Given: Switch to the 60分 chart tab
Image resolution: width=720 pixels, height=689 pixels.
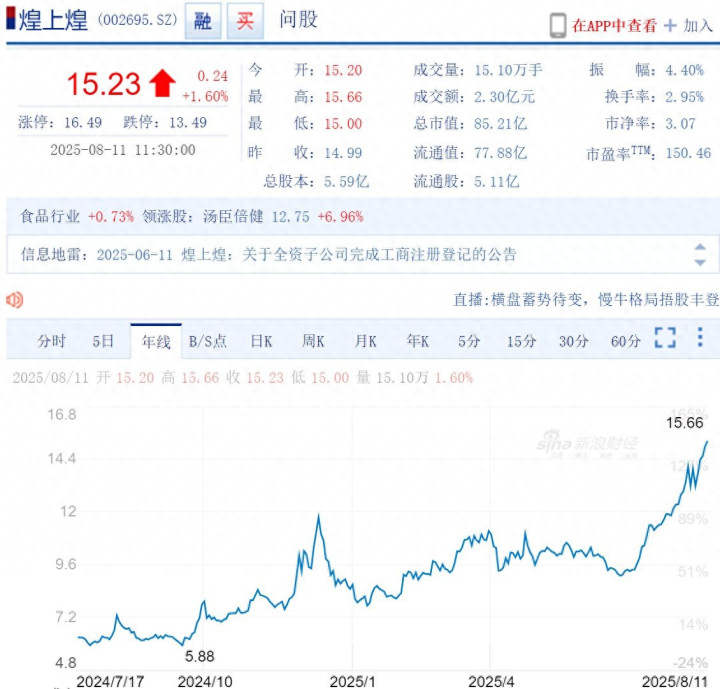Looking at the screenshot, I should coord(625,341).
